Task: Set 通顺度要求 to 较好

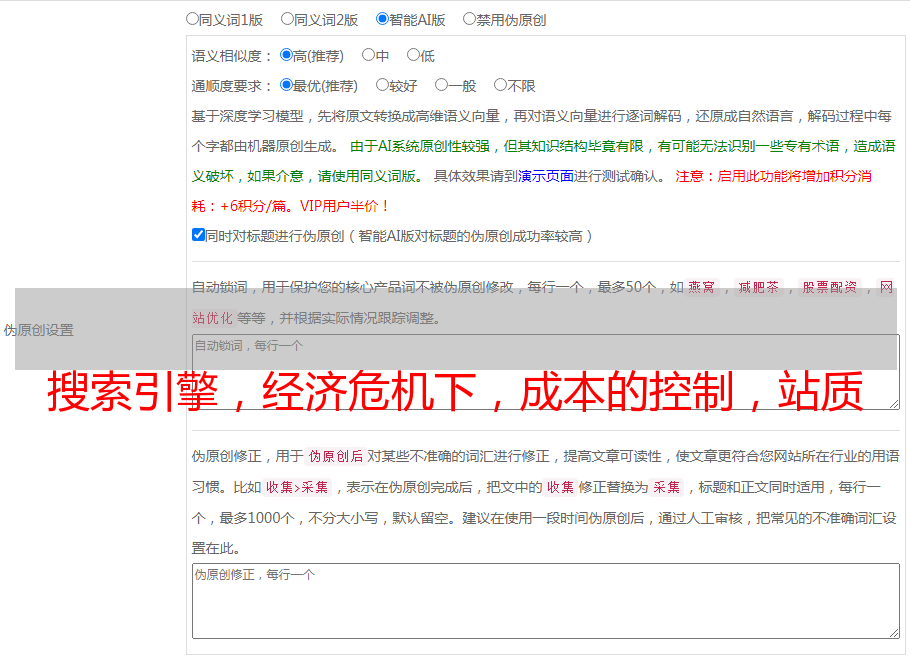Action: point(382,85)
